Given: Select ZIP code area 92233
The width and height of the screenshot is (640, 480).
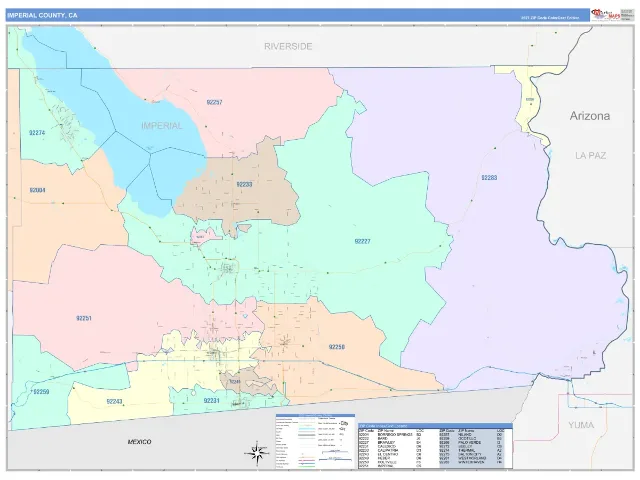Looking at the screenshot, I should point(244,184).
